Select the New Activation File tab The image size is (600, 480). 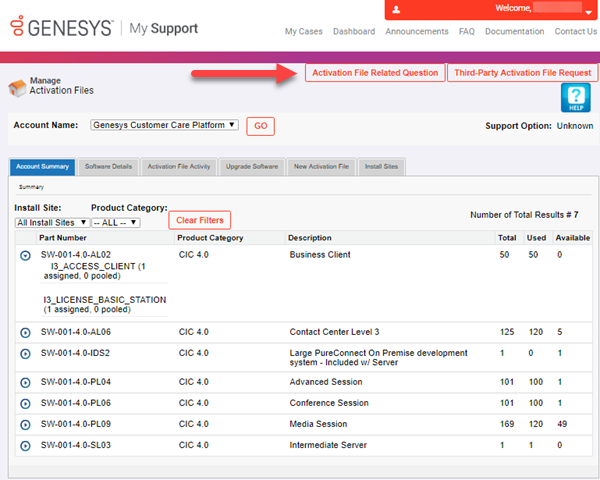(321, 167)
